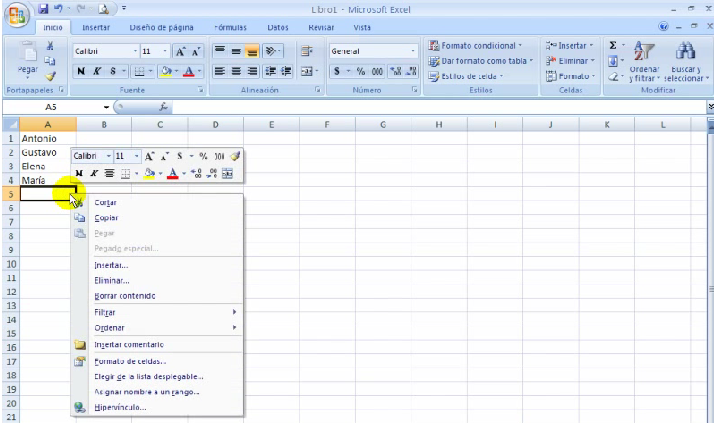714x423 pixels.
Task: Toggle italic (K) in the ribbon Fuente group
Action: [97, 71]
